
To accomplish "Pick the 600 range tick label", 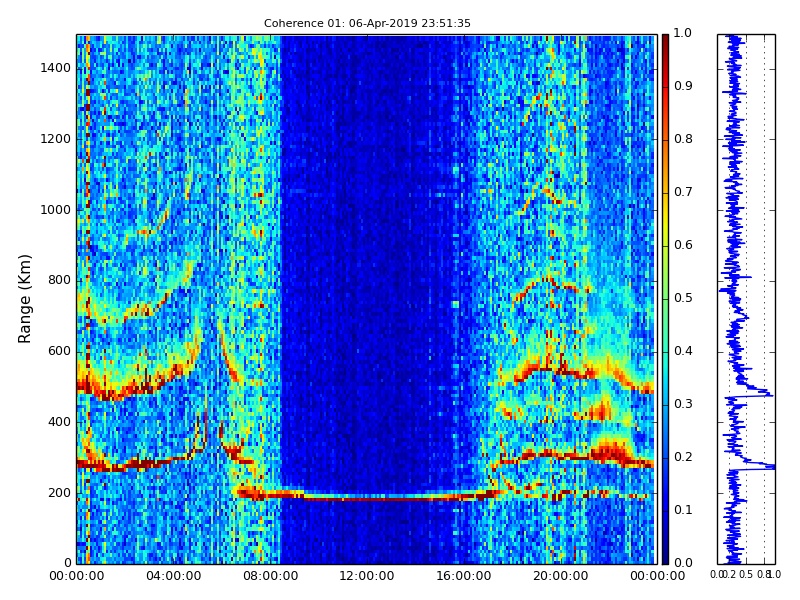I will [x=59, y=351].
